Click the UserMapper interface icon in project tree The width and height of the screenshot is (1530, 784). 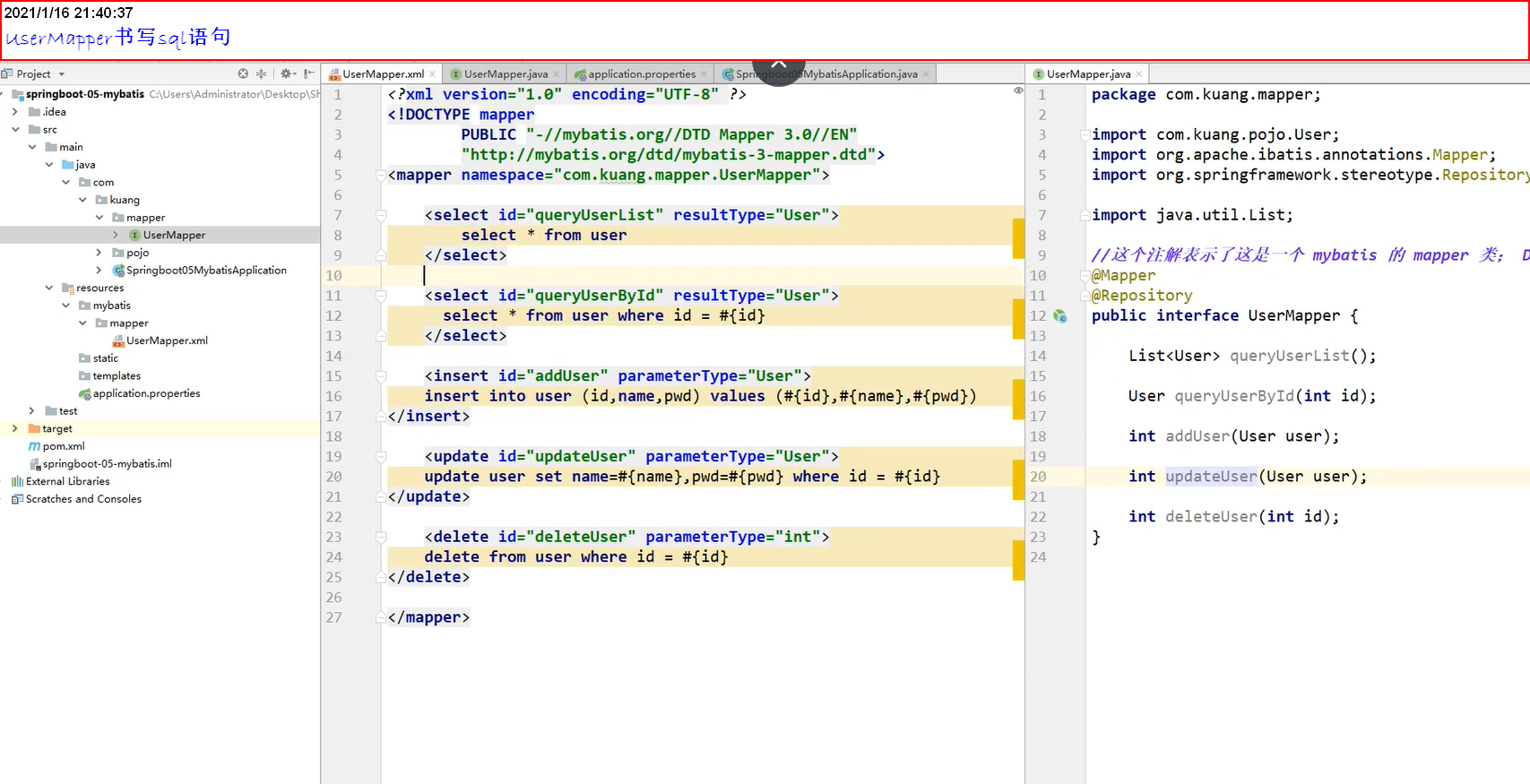click(x=134, y=235)
